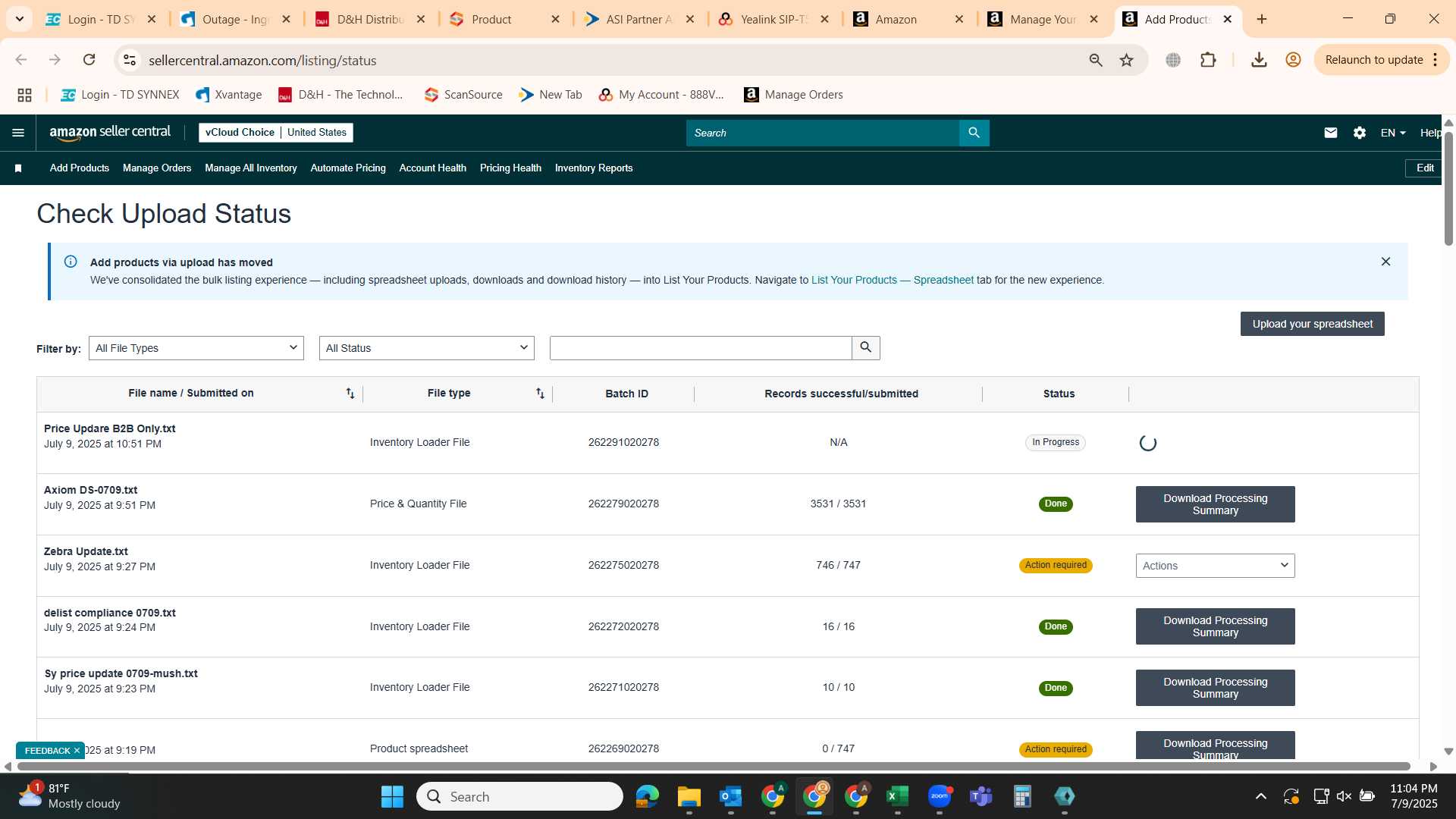The height and width of the screenshot is (819, 1456).
Task: Click the loading spinner for Price Updare B2B
Action: 1148,443
